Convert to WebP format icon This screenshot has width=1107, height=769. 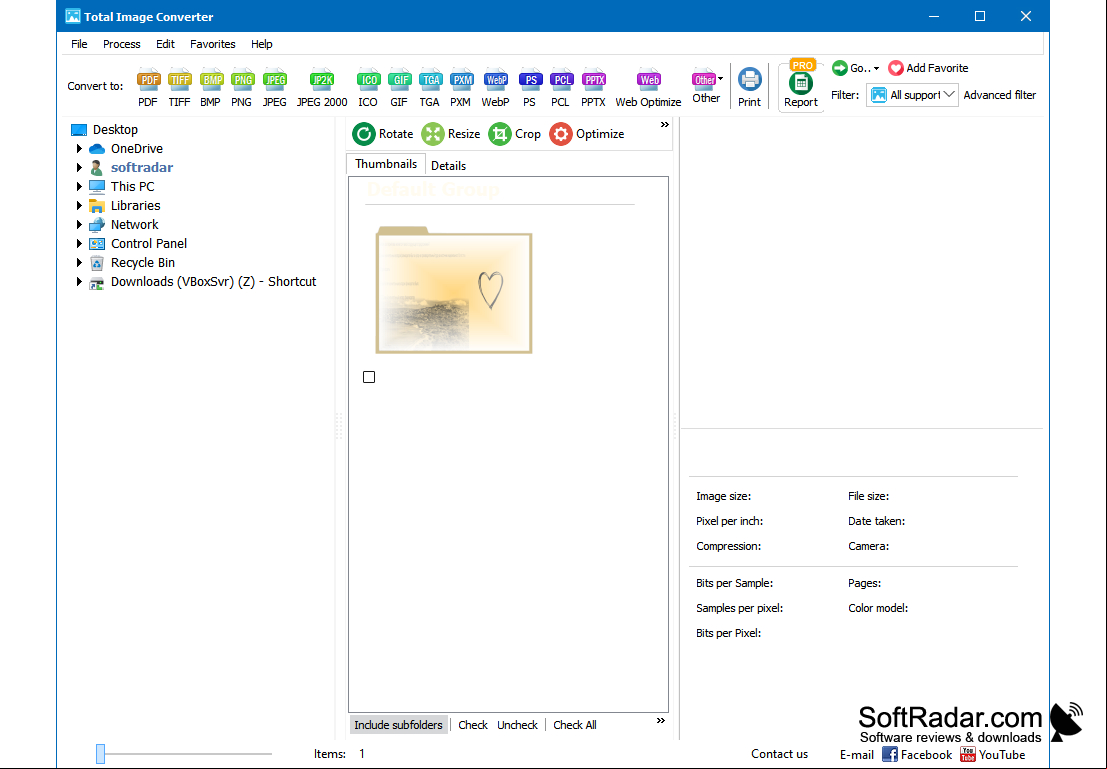tap(496, 87)
